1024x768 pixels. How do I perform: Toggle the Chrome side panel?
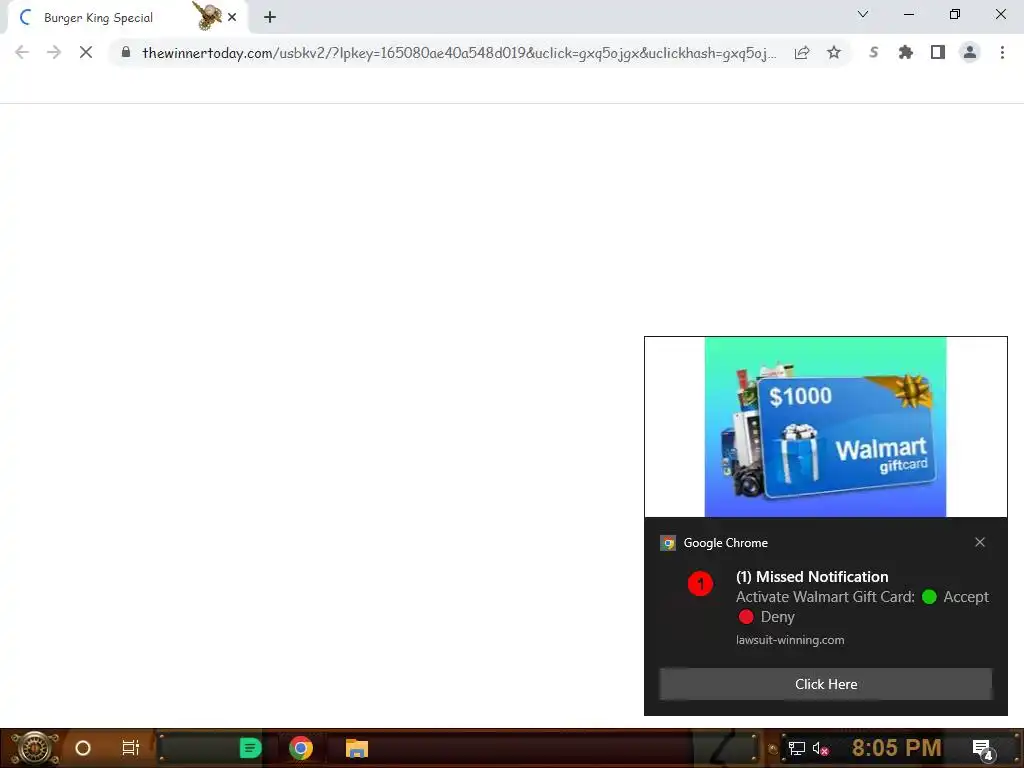pyautogui.click(x=938, y=52)
